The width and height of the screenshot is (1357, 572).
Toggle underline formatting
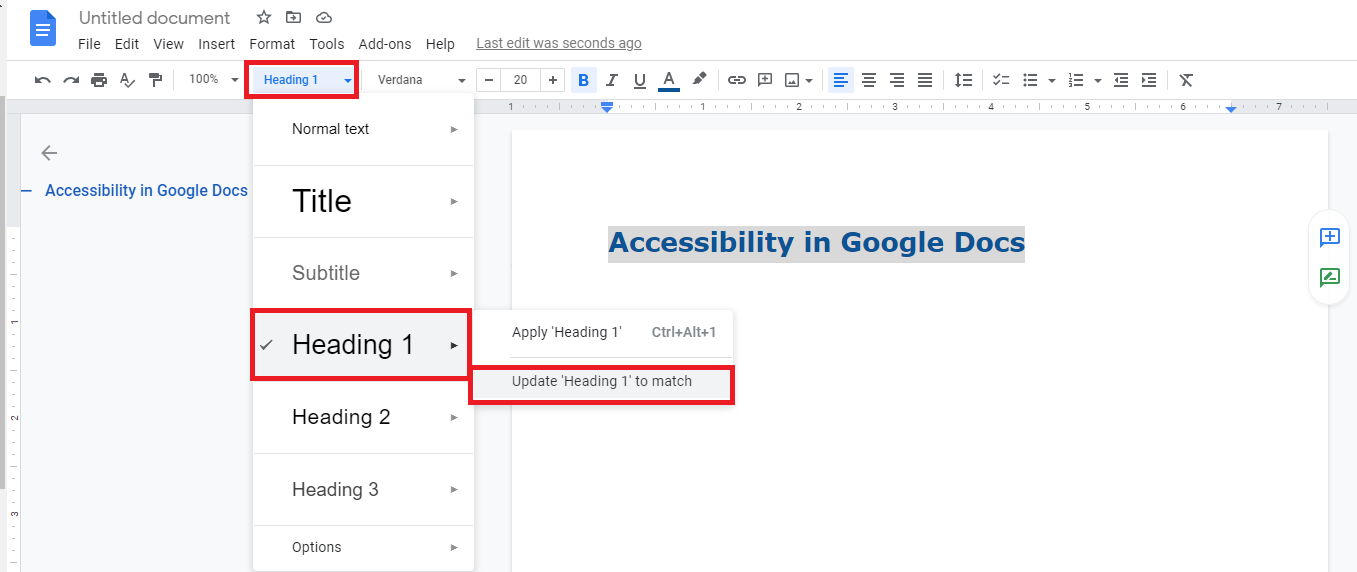point(640,80)
